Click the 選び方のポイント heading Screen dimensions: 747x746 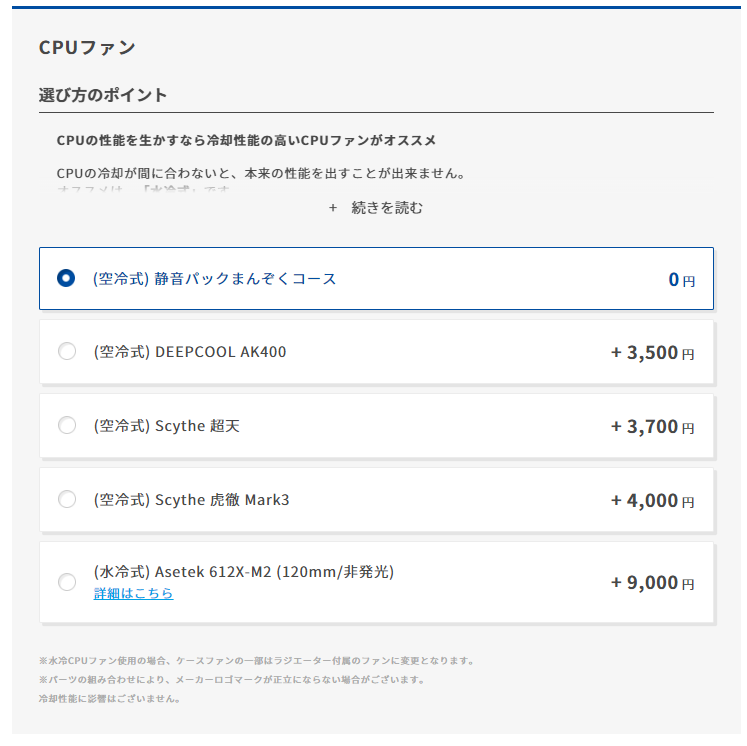pyautogui.click(x=103, y=96)
